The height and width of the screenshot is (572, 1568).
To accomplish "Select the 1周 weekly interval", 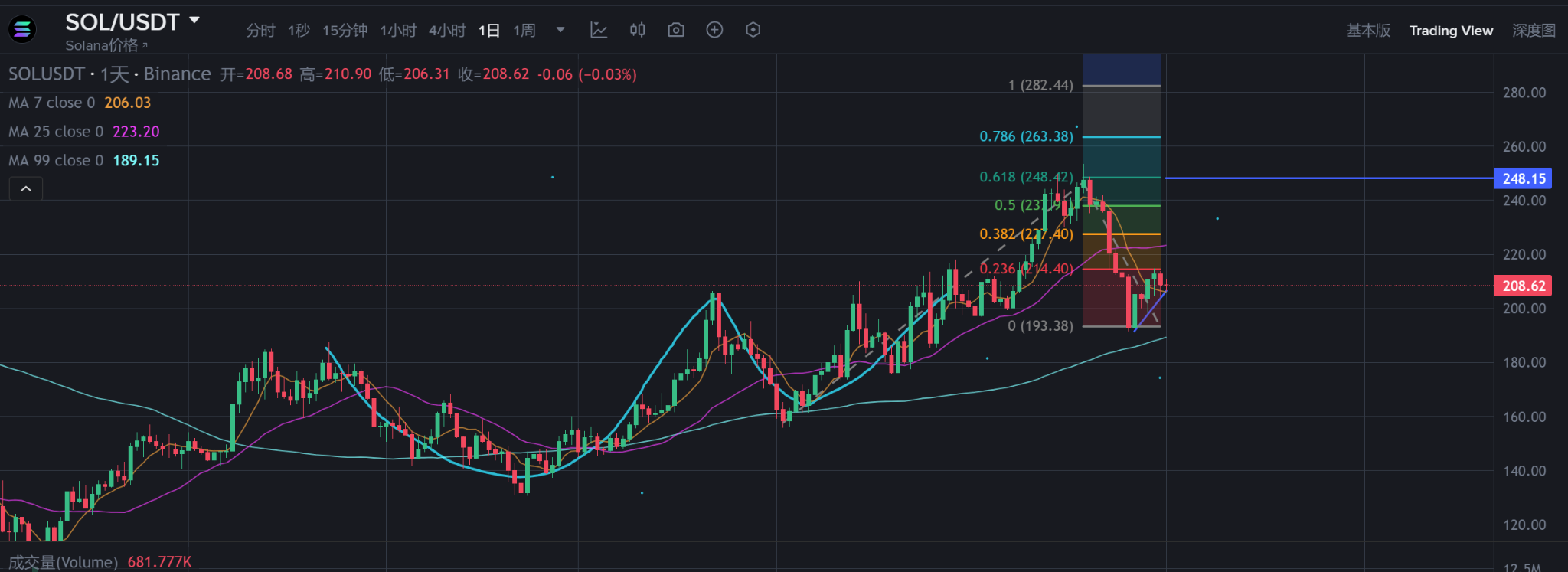I will [x=524, y=31].
